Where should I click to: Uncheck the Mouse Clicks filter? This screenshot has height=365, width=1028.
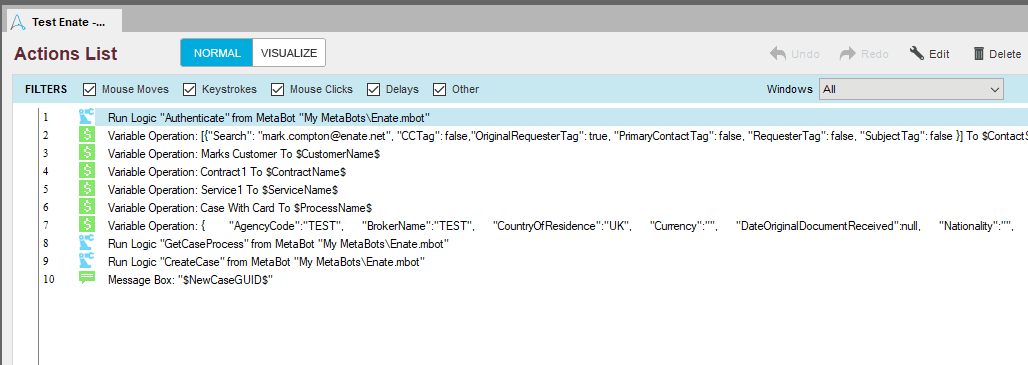[277, 89]
